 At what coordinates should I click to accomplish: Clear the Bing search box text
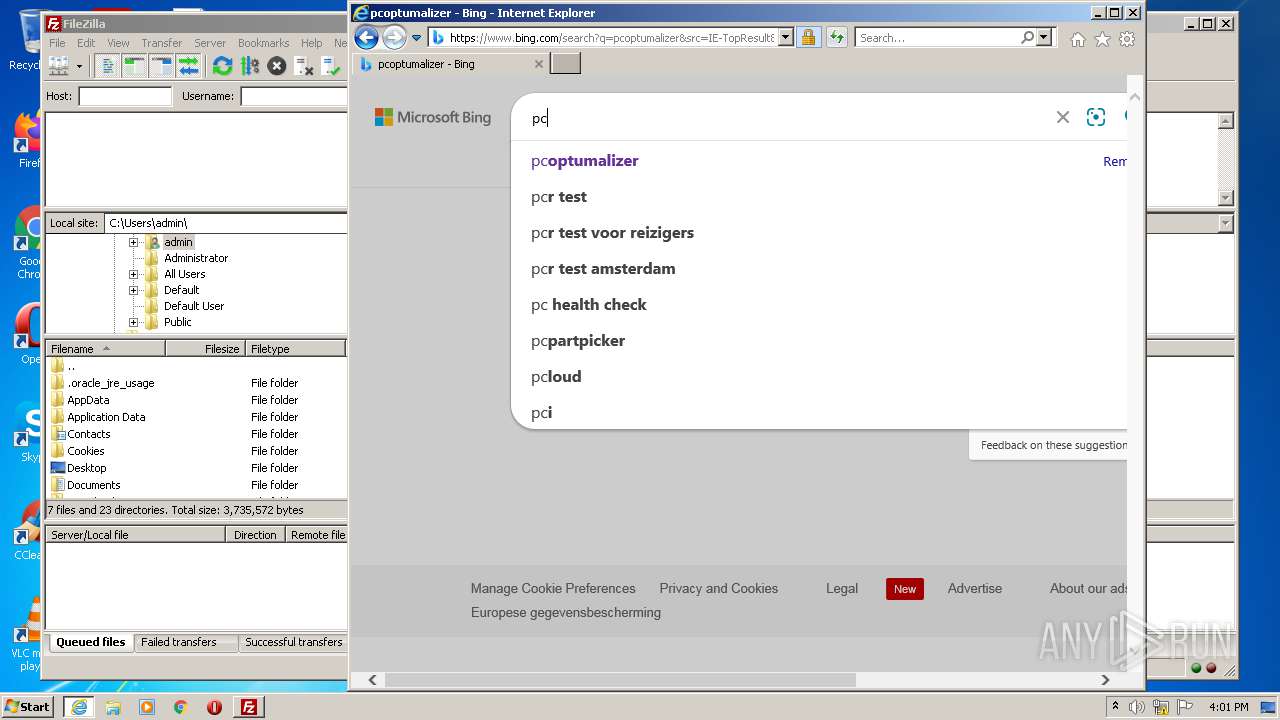tap(1063, 117)
